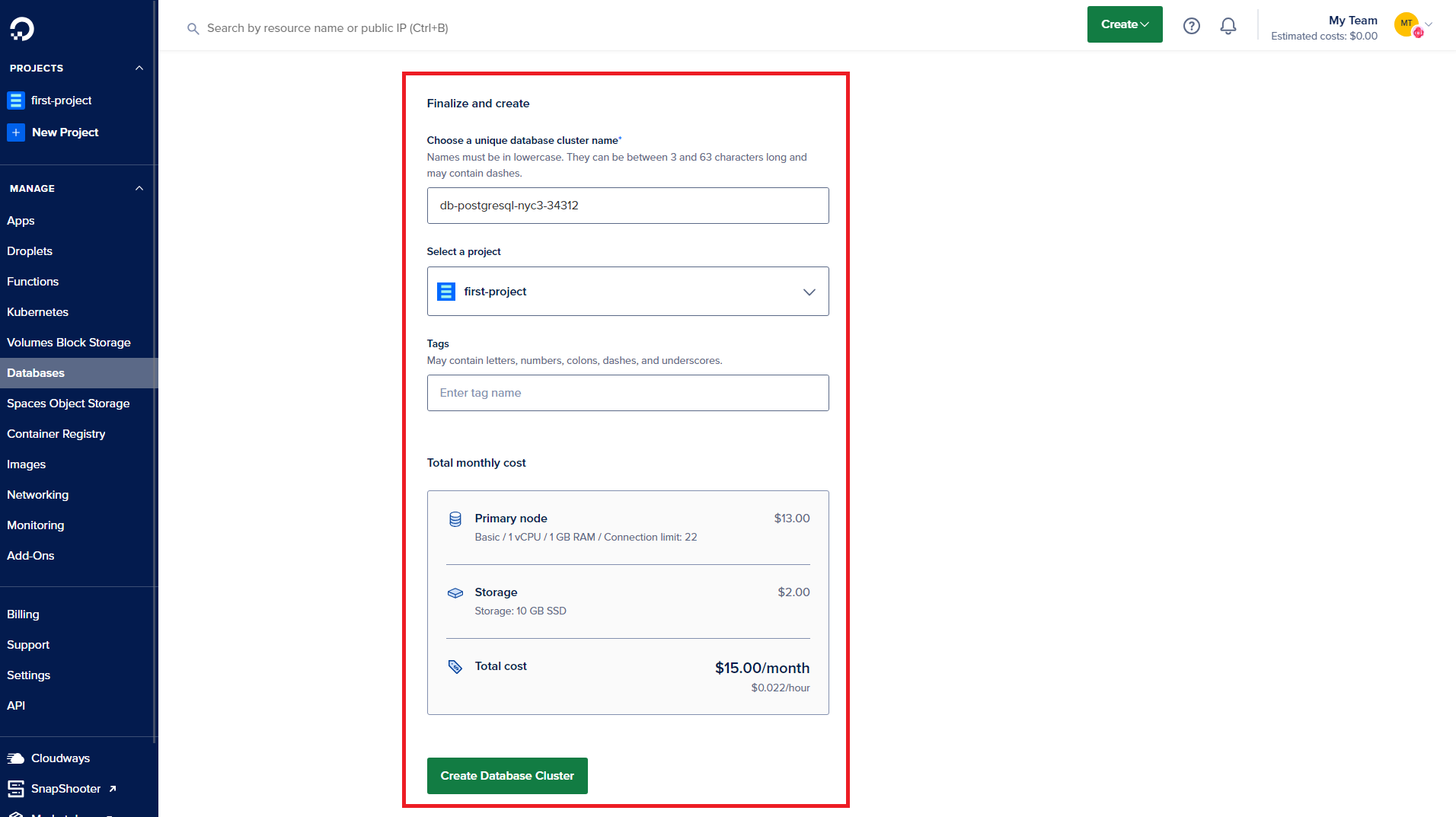Open Spaces Object Storage link
The image size is (1456, 817).
tap(68, 404)
